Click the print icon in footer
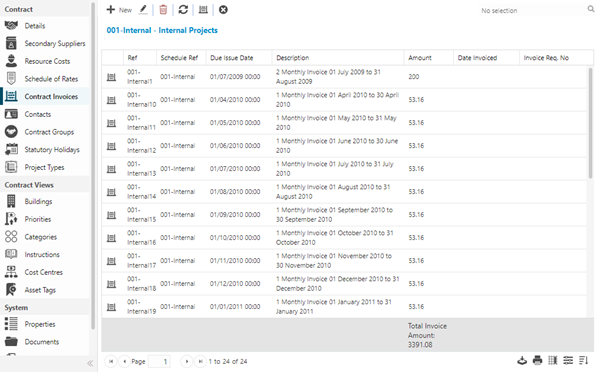This screenshot has width=600, height=372. point(538,360)
